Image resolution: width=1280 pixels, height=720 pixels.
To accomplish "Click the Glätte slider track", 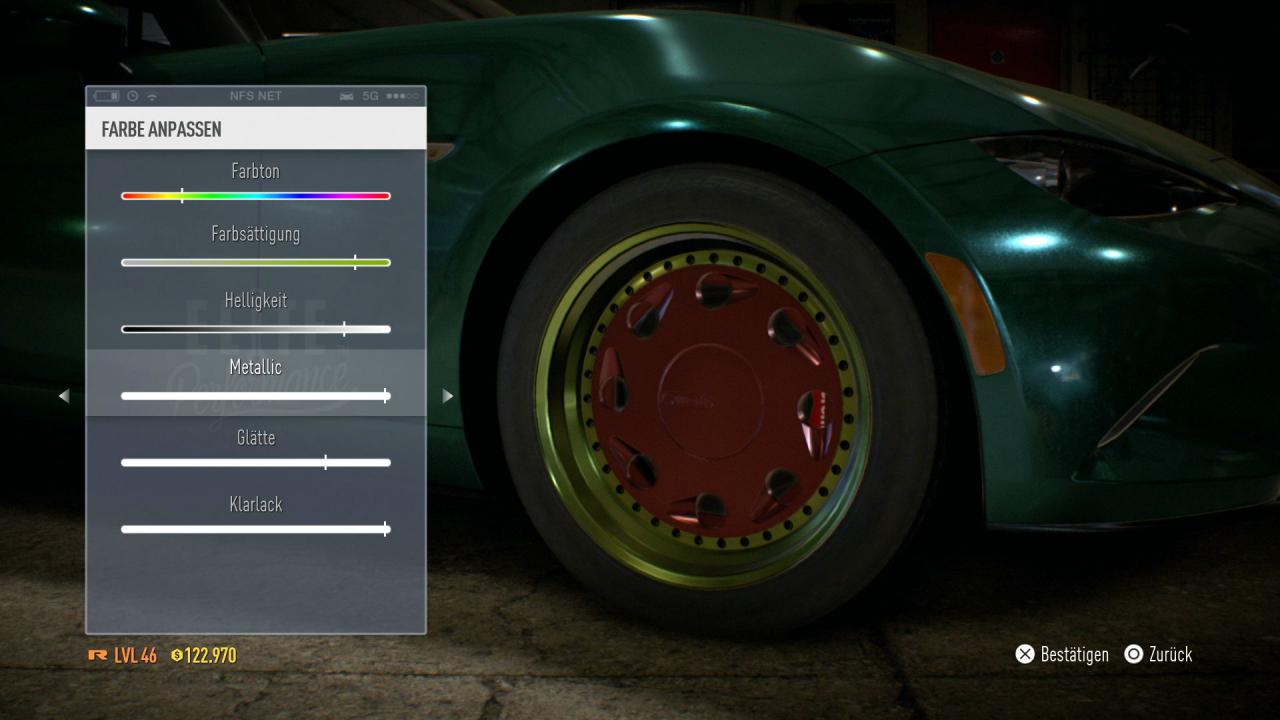I will coord(256,463).
